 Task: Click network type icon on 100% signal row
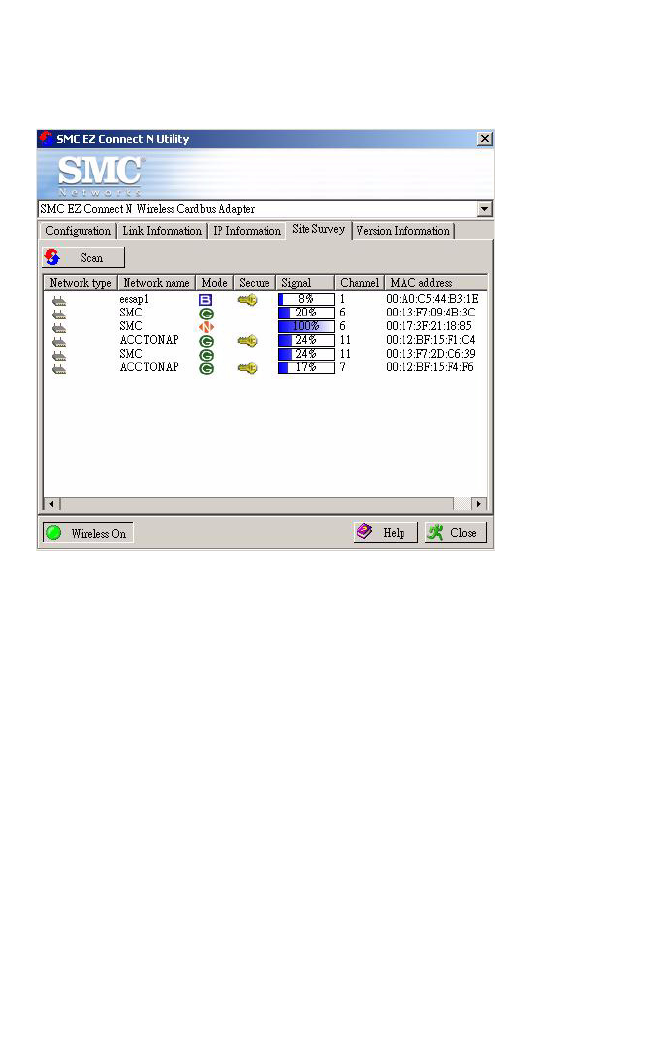pyautogui.click(x=59, y=328)
